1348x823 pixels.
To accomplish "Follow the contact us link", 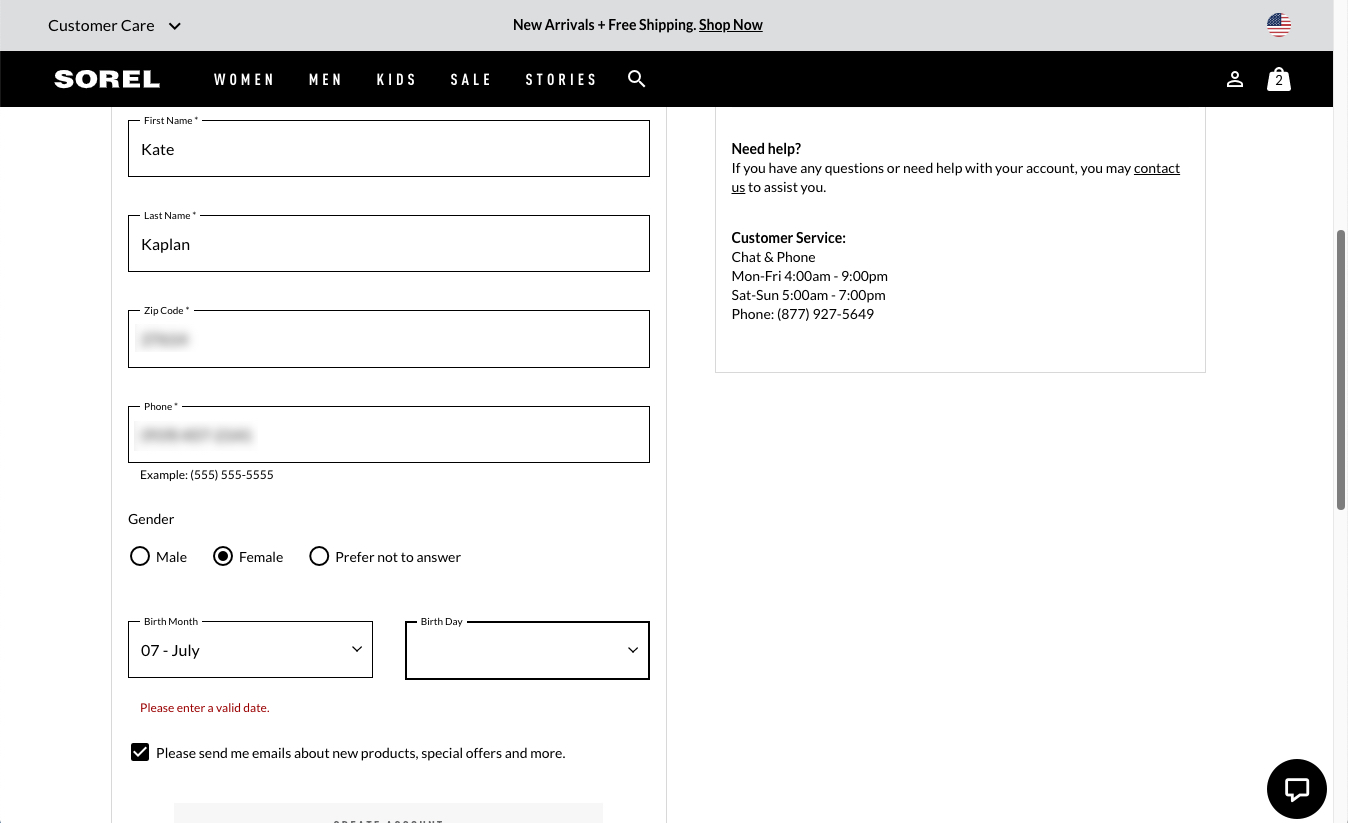I will (1156, 168).
